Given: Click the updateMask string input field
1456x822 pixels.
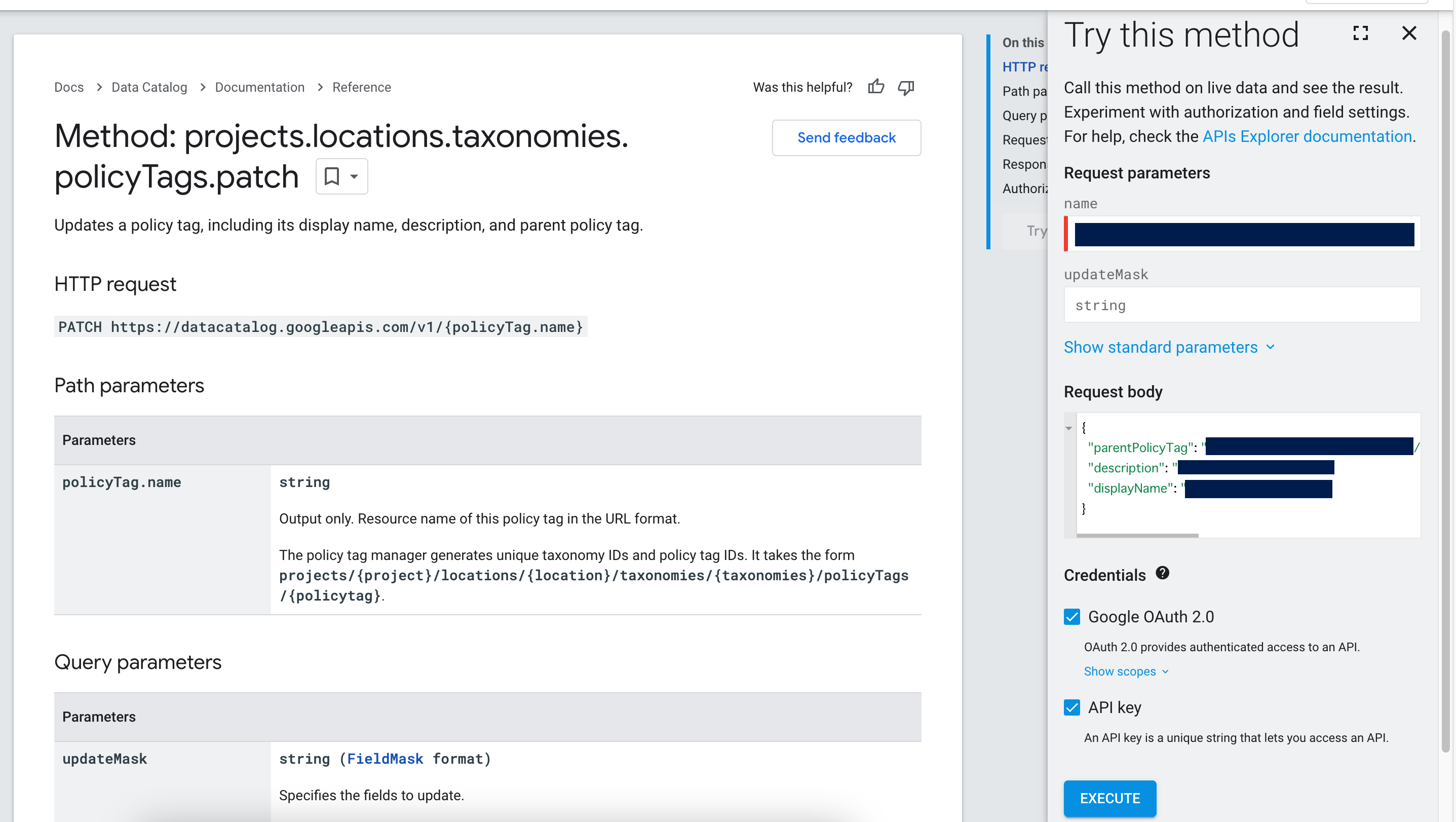Looking at the screenshot, I should 1242,305.
